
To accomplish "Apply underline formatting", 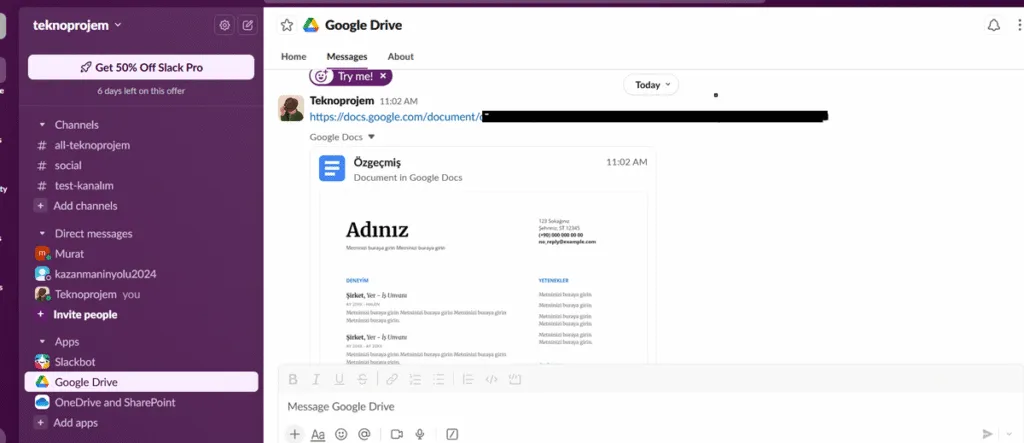I will pyautogui.click(x=339, y=380).
